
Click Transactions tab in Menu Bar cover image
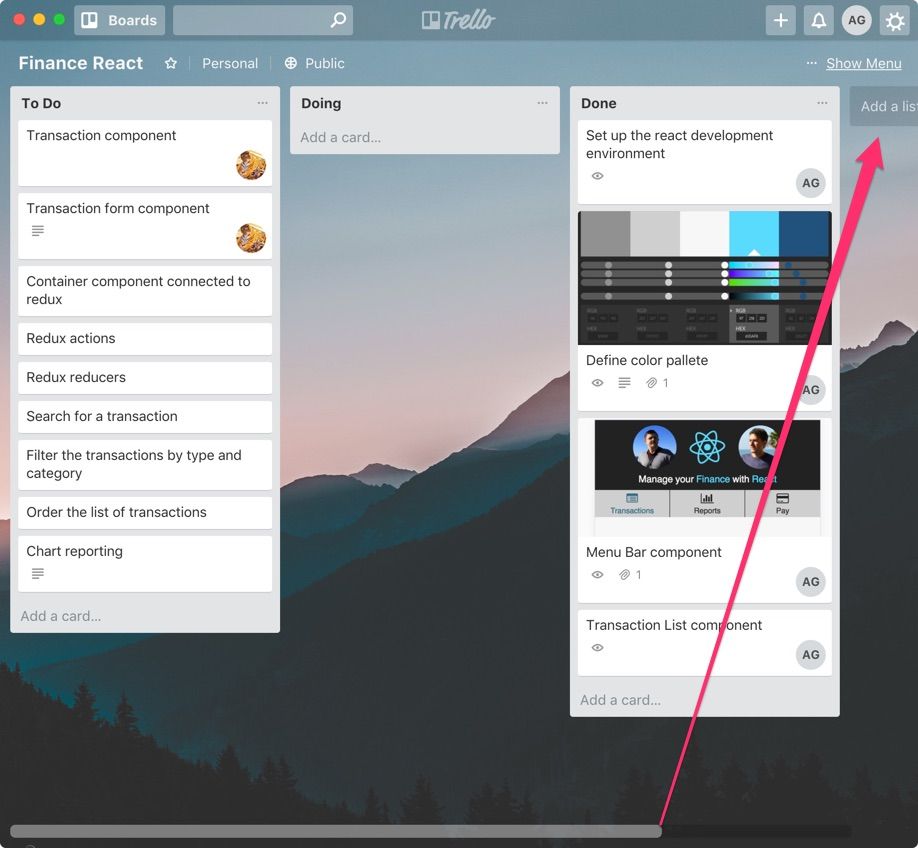point(632,504)
